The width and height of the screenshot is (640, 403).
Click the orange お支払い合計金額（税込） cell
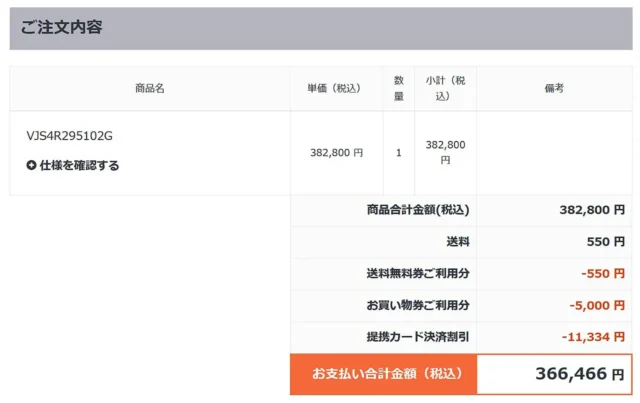pos(383,374)
